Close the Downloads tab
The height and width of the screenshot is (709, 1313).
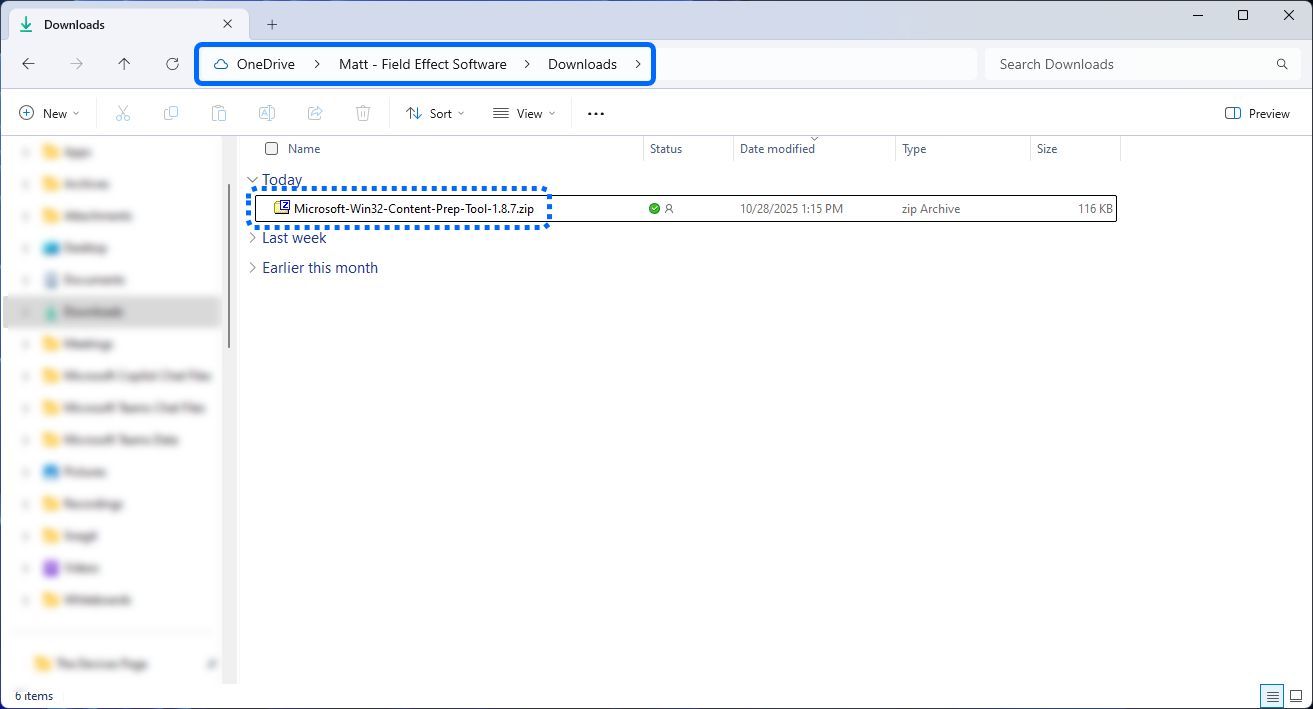tap(228, 24)
